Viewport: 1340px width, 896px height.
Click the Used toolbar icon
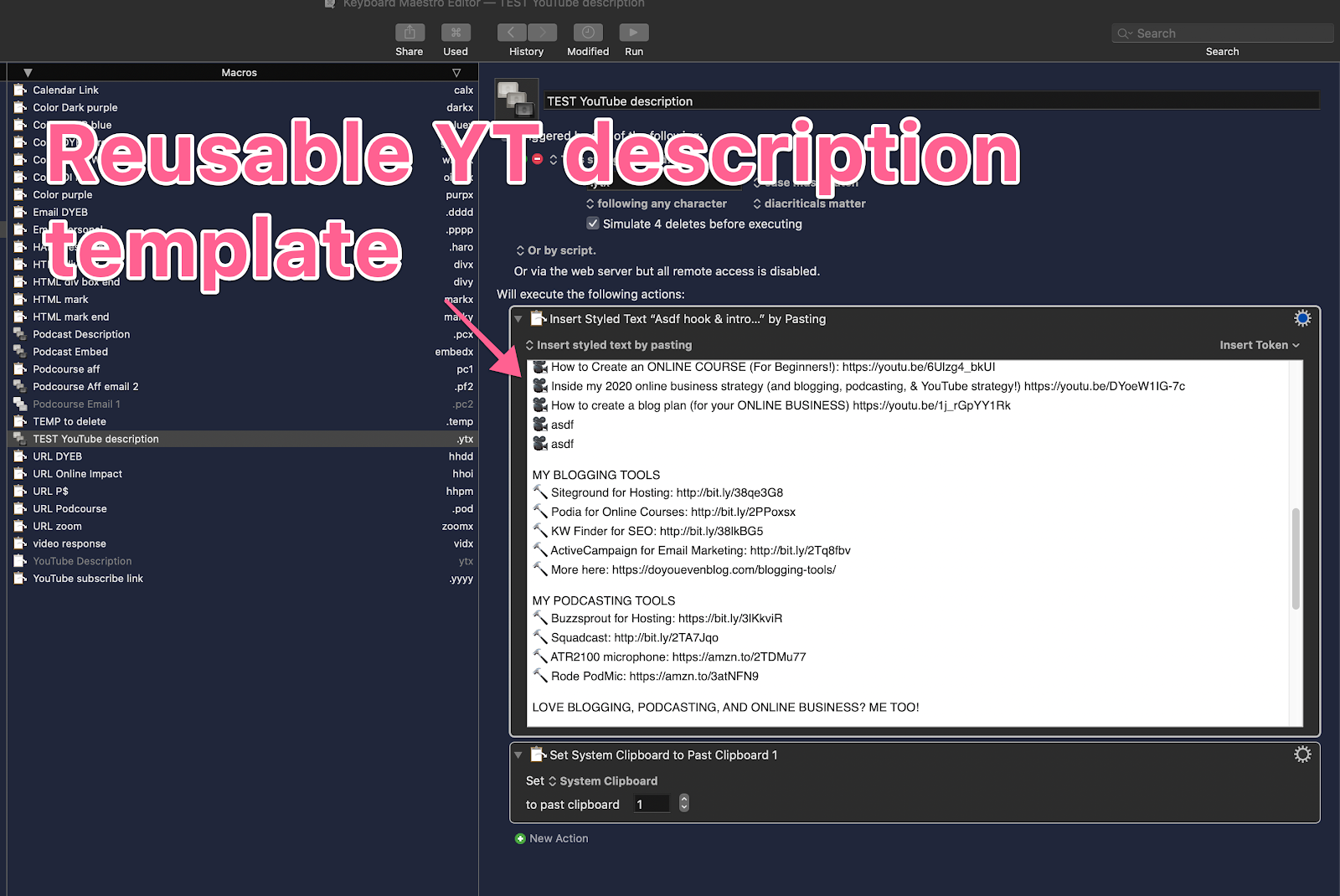(x=456, y=33)
